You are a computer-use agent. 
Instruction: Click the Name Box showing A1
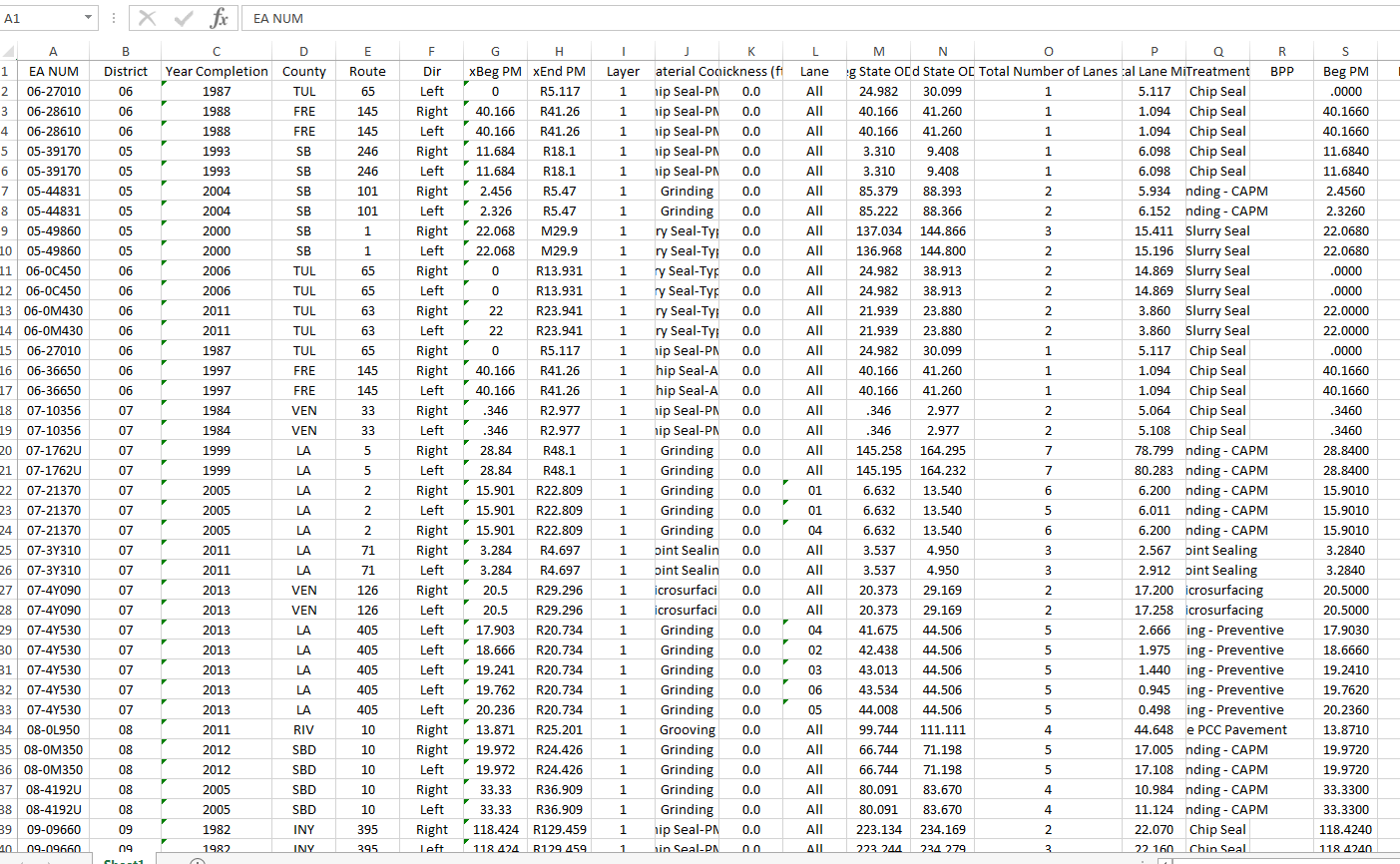pos(40,18)
